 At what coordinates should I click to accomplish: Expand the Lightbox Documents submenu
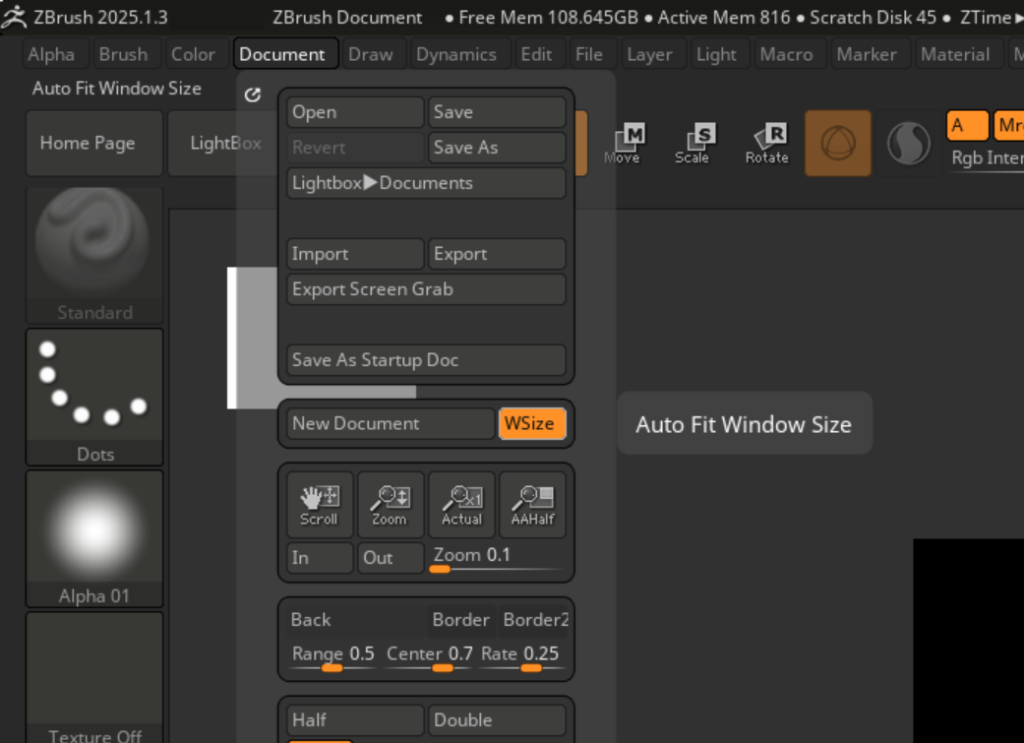[426, 182]
